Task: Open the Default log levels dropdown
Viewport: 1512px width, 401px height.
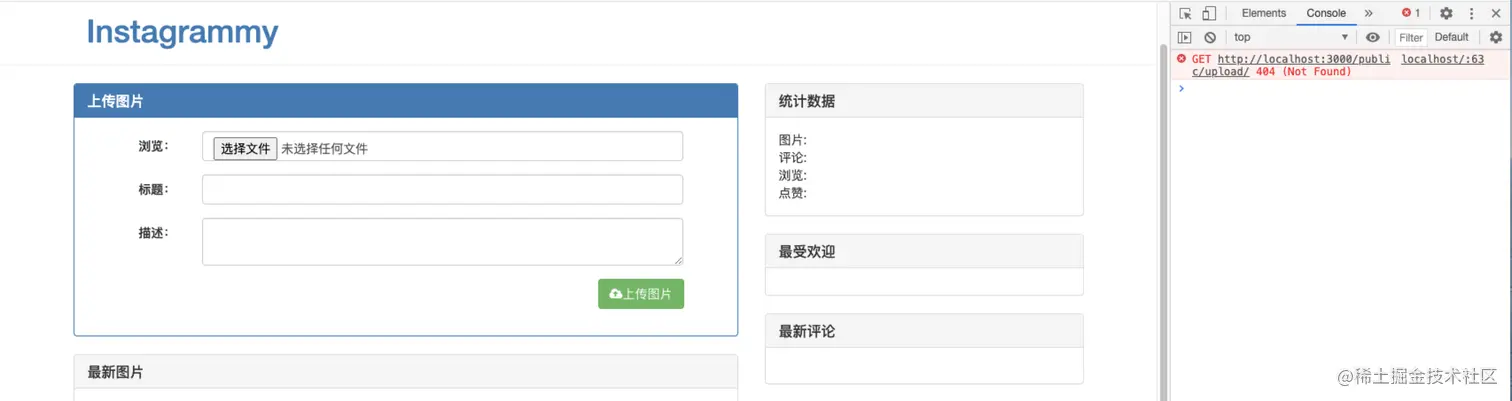Action: click(1452, 37)
